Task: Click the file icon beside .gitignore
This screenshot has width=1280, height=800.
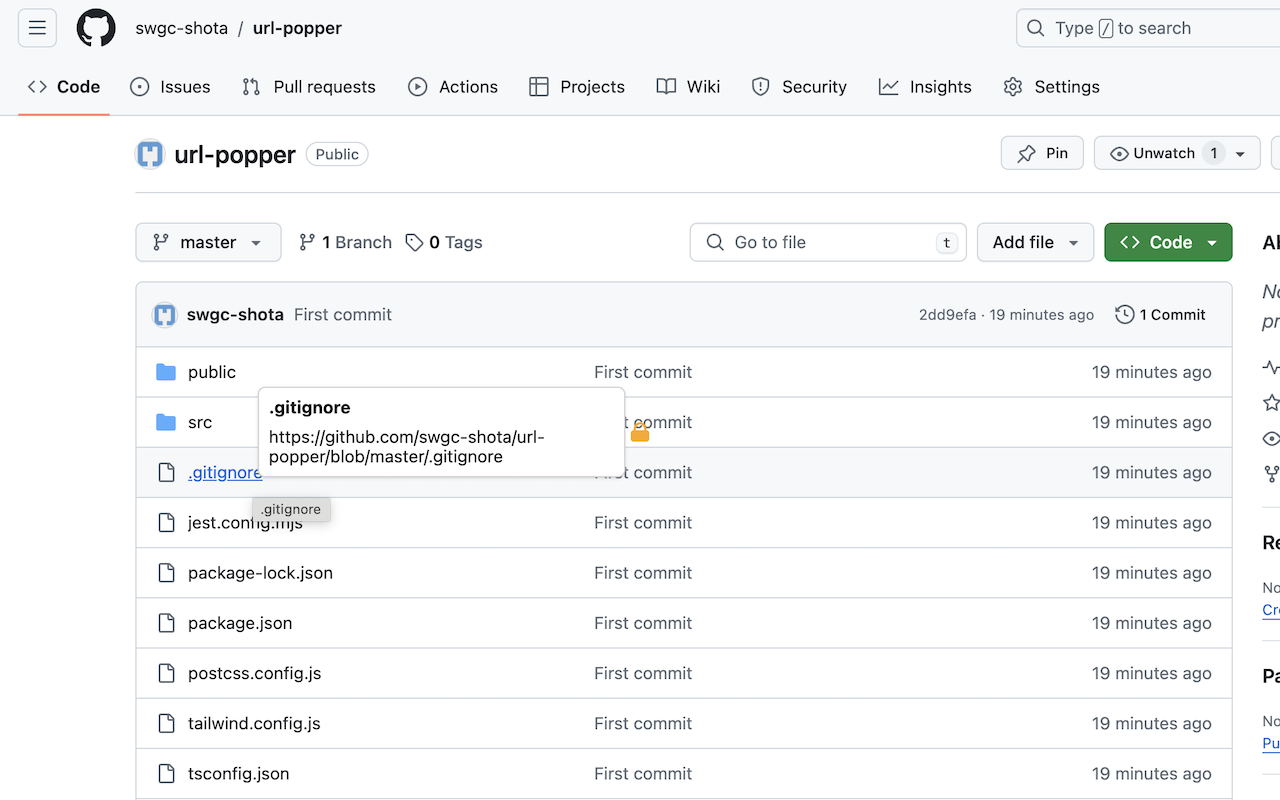Action: click(167, 472)
